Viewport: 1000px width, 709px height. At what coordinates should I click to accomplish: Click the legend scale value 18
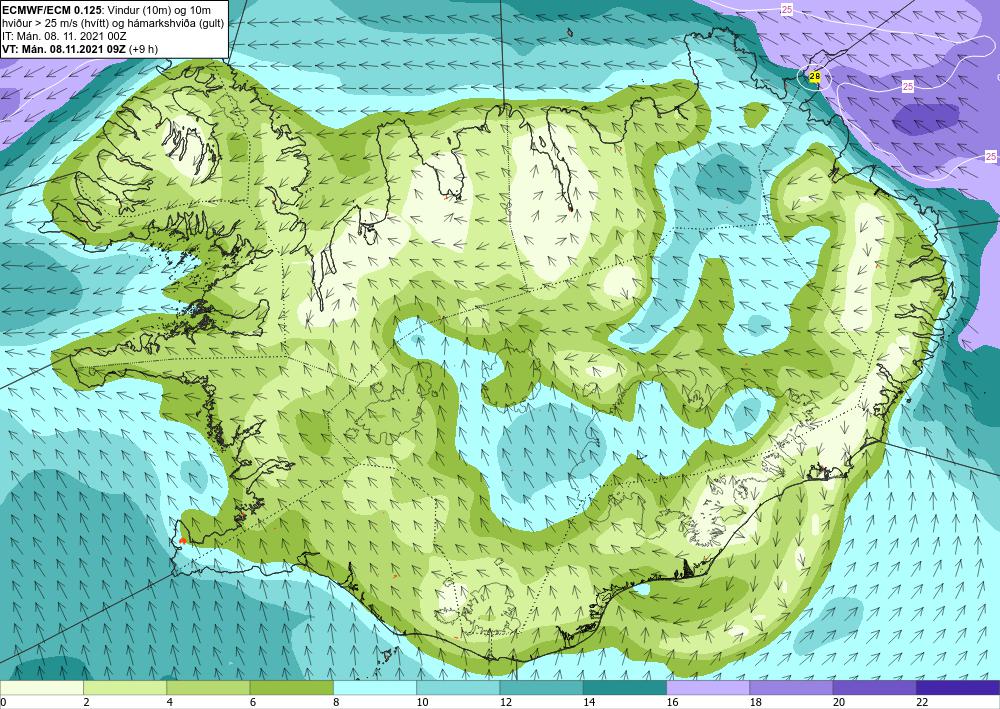point(756,703)
